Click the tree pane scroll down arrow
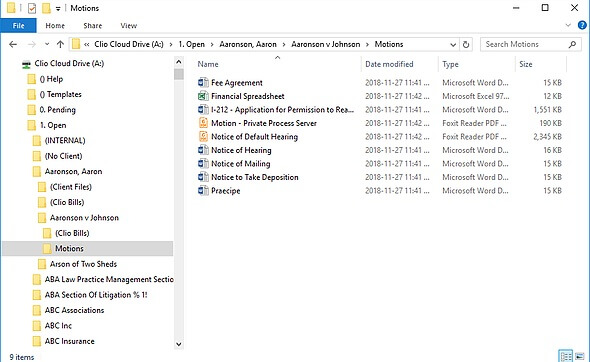The image size is (590, 362). point(179,344)
